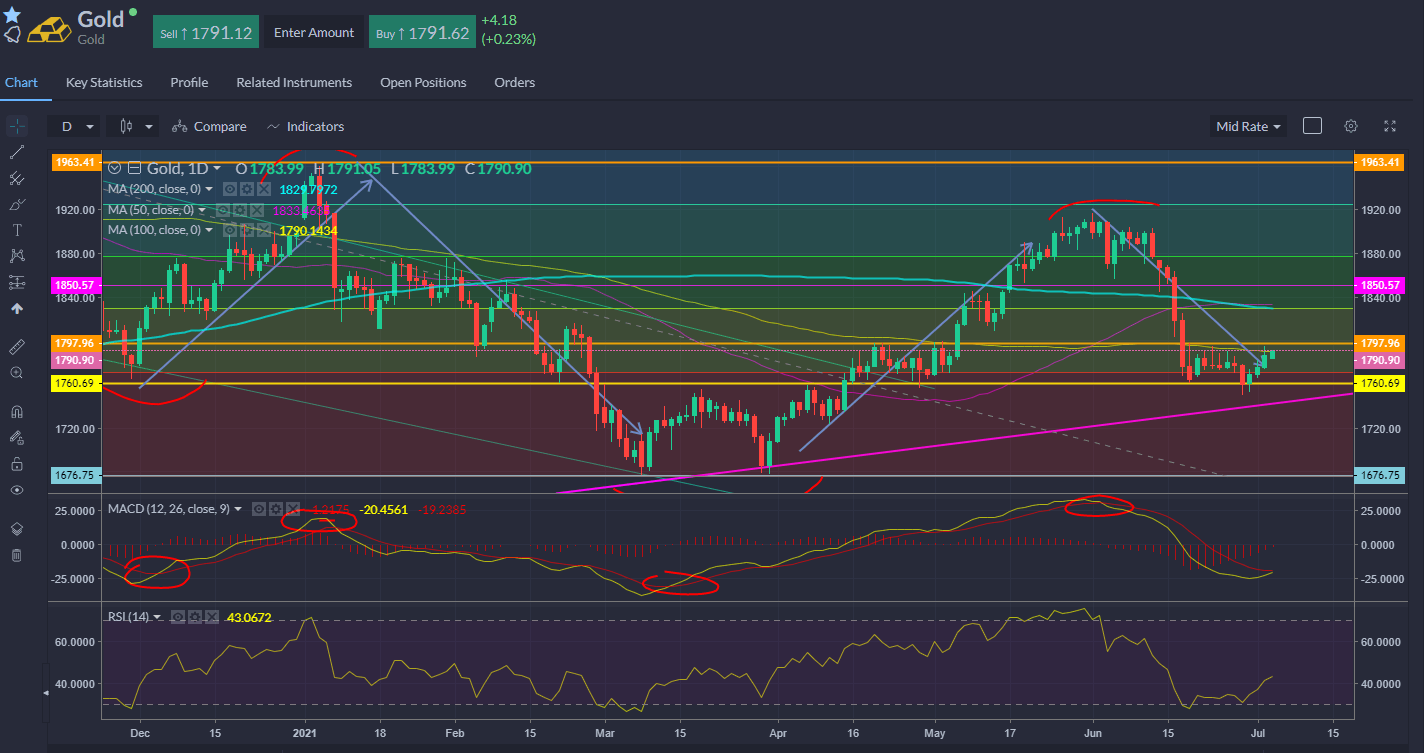Open MA 50 indicator settings
This screenshot has height=753, width=1424.
click(x=240, y=210)
